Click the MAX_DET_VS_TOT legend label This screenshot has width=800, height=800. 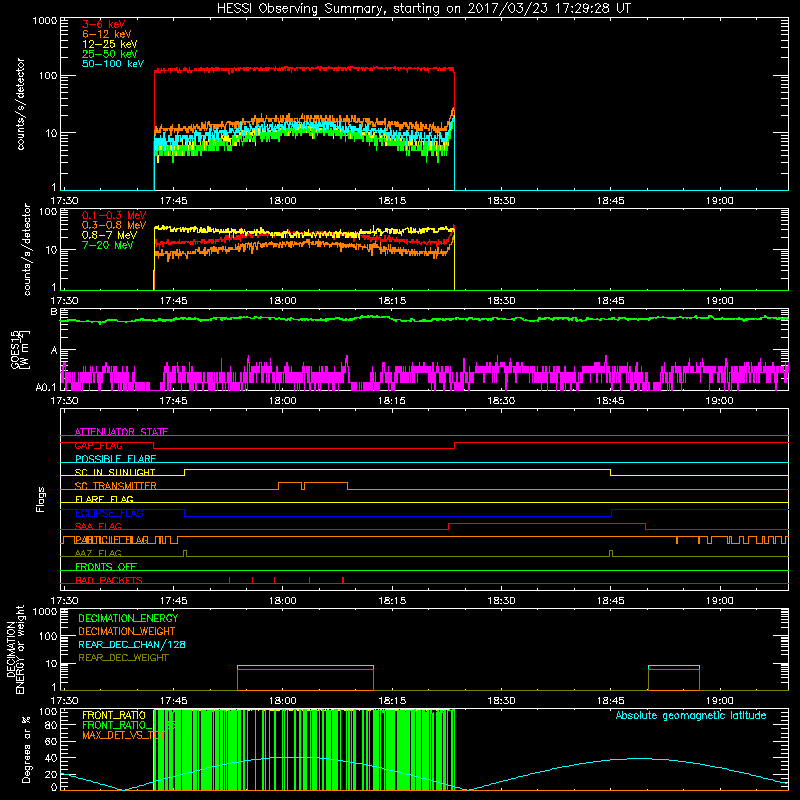tap(124, 735)
